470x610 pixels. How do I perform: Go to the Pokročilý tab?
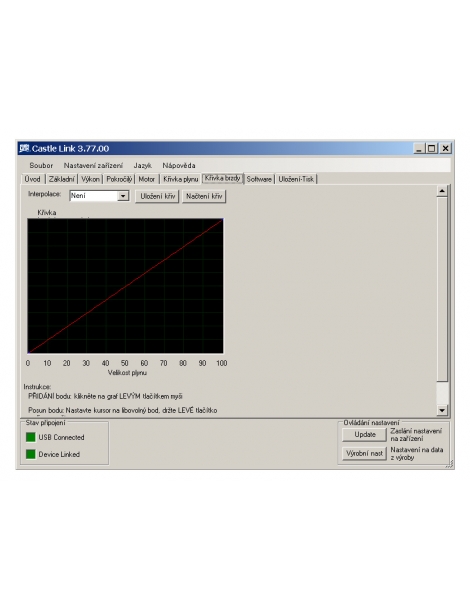[x=119, y=179]
